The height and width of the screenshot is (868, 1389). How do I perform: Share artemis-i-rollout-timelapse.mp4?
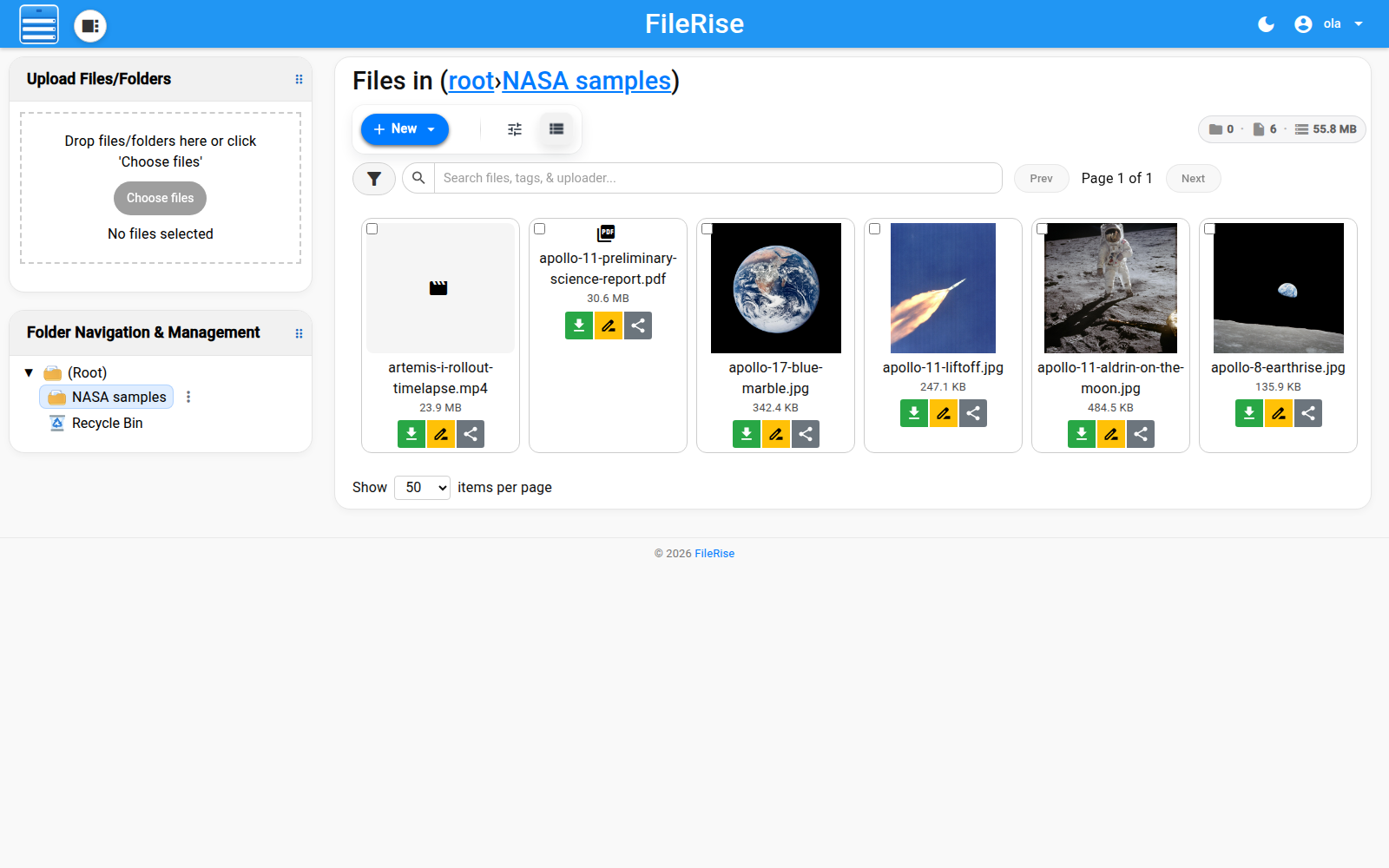(x=471, y=434)
